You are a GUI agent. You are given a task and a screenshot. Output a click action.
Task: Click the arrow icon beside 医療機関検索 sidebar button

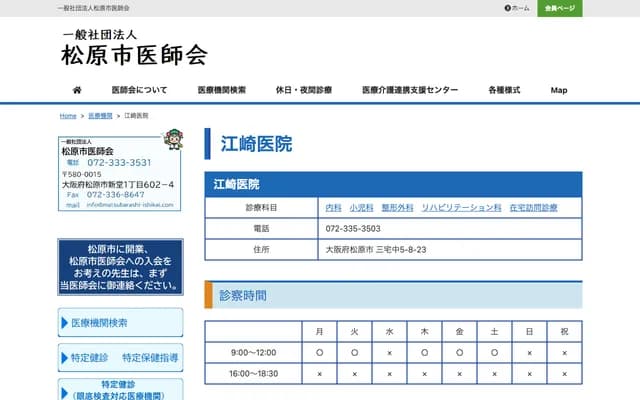[x=66, y=323]
